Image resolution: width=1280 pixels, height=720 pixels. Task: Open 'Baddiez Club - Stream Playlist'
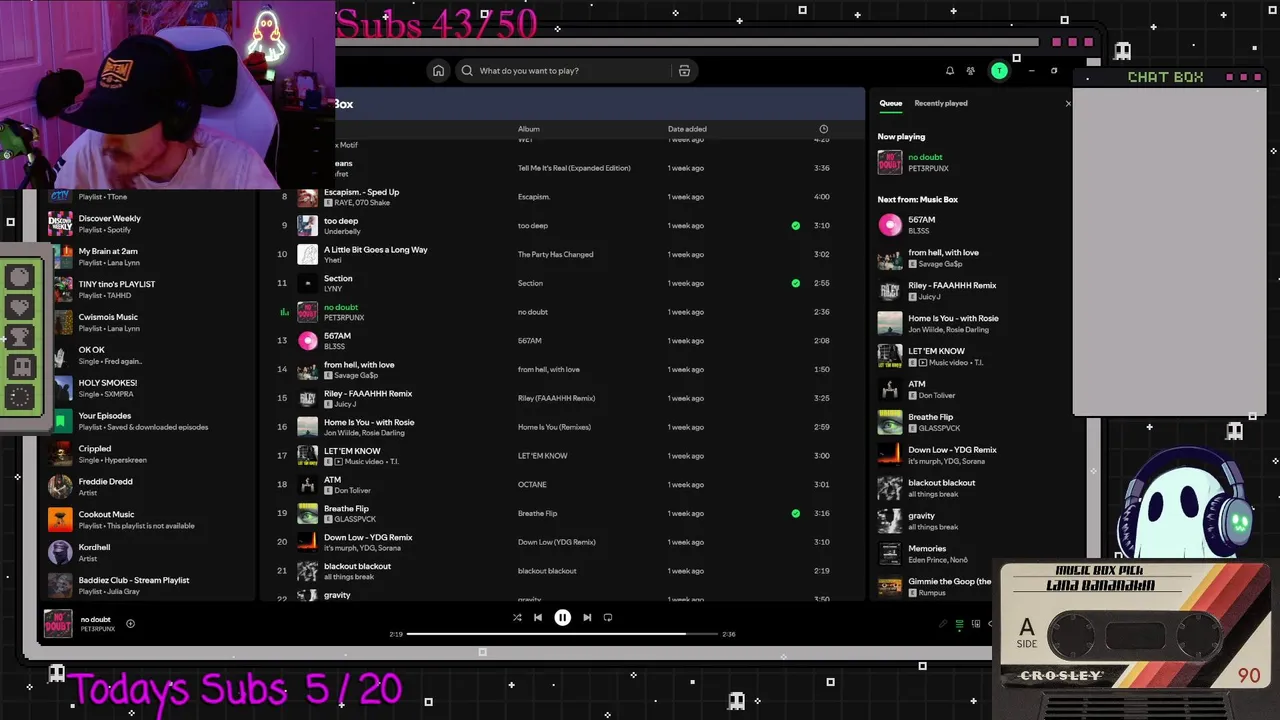[150, 586]
